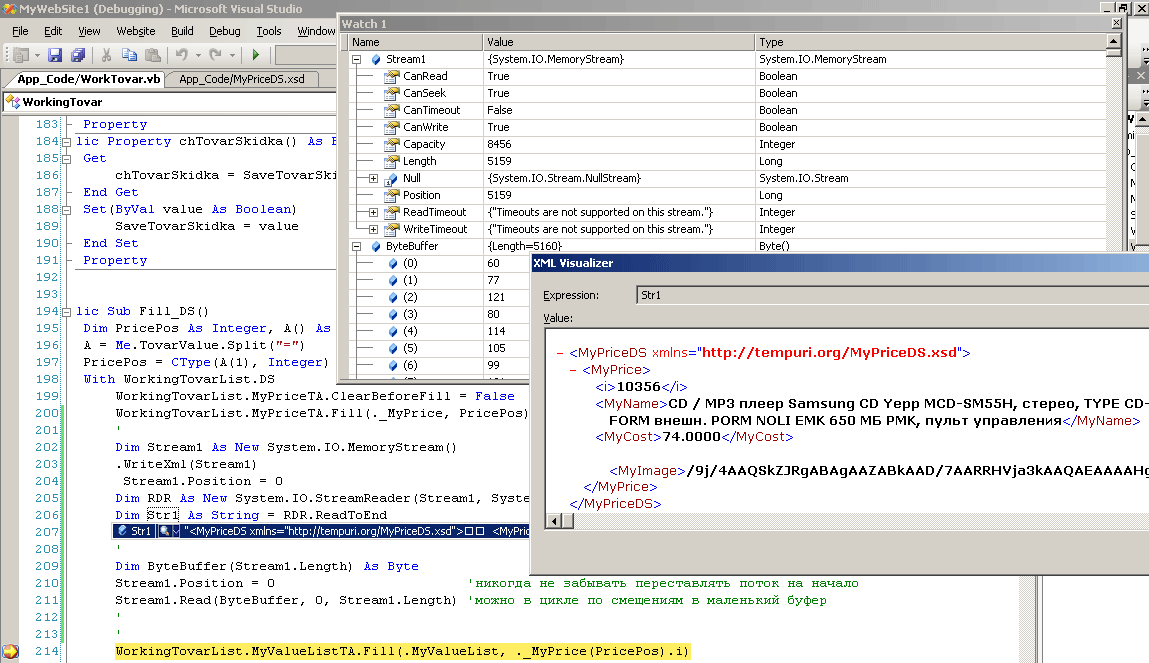This screenshot has width=1149, height=663.
Task: Click the Undo arrow icon
Action: pyautogui.click(x=181, y=55)
